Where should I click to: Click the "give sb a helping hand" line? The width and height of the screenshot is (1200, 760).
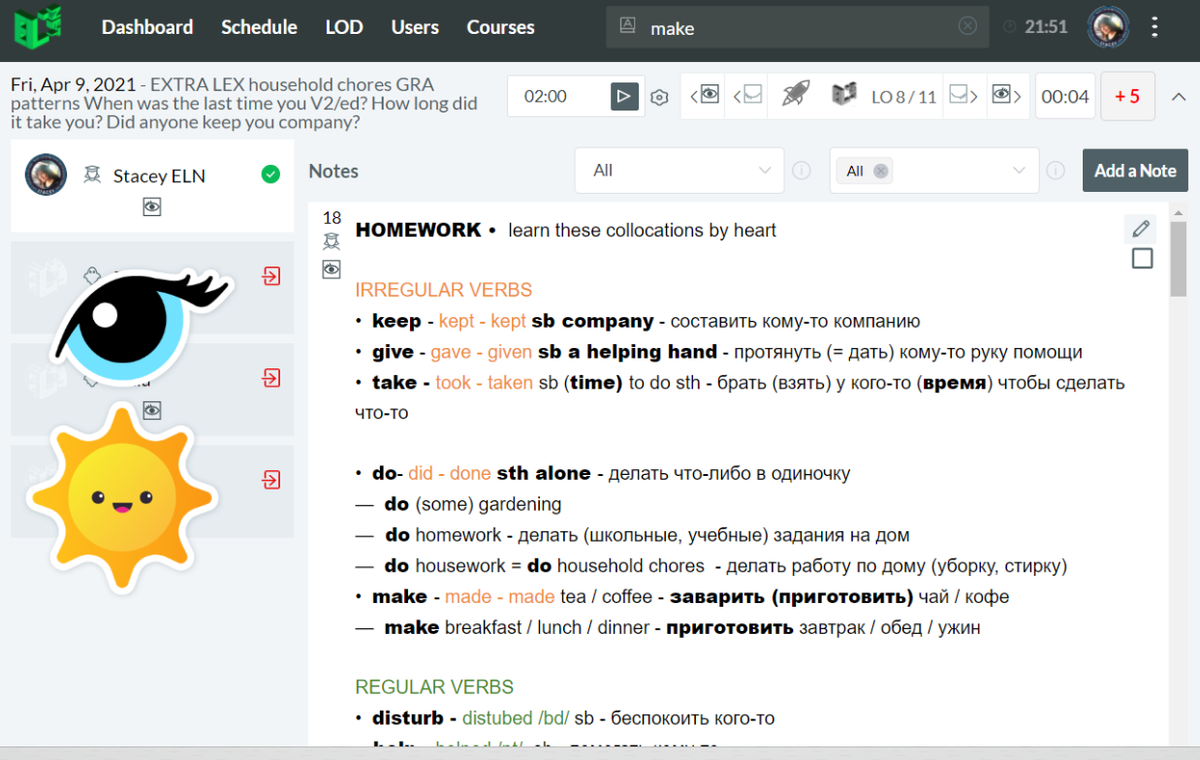click(719, 352)
